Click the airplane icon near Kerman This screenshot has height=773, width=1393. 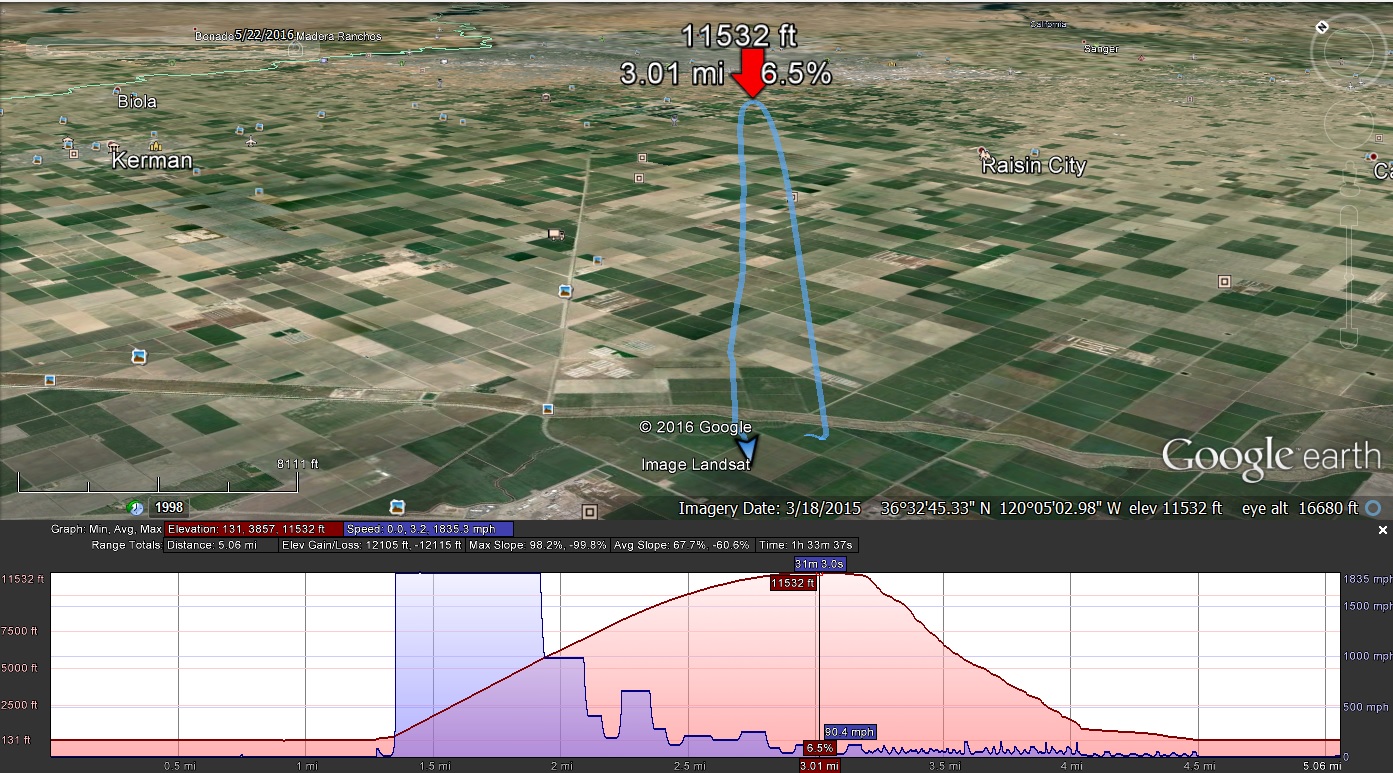[x=249, y=142]
